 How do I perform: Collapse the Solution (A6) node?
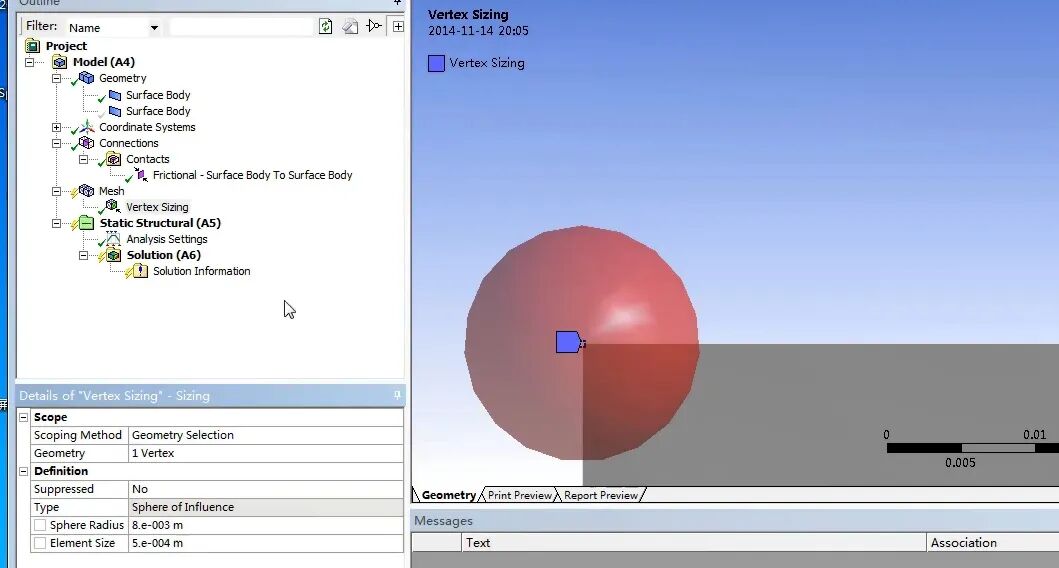84,255
